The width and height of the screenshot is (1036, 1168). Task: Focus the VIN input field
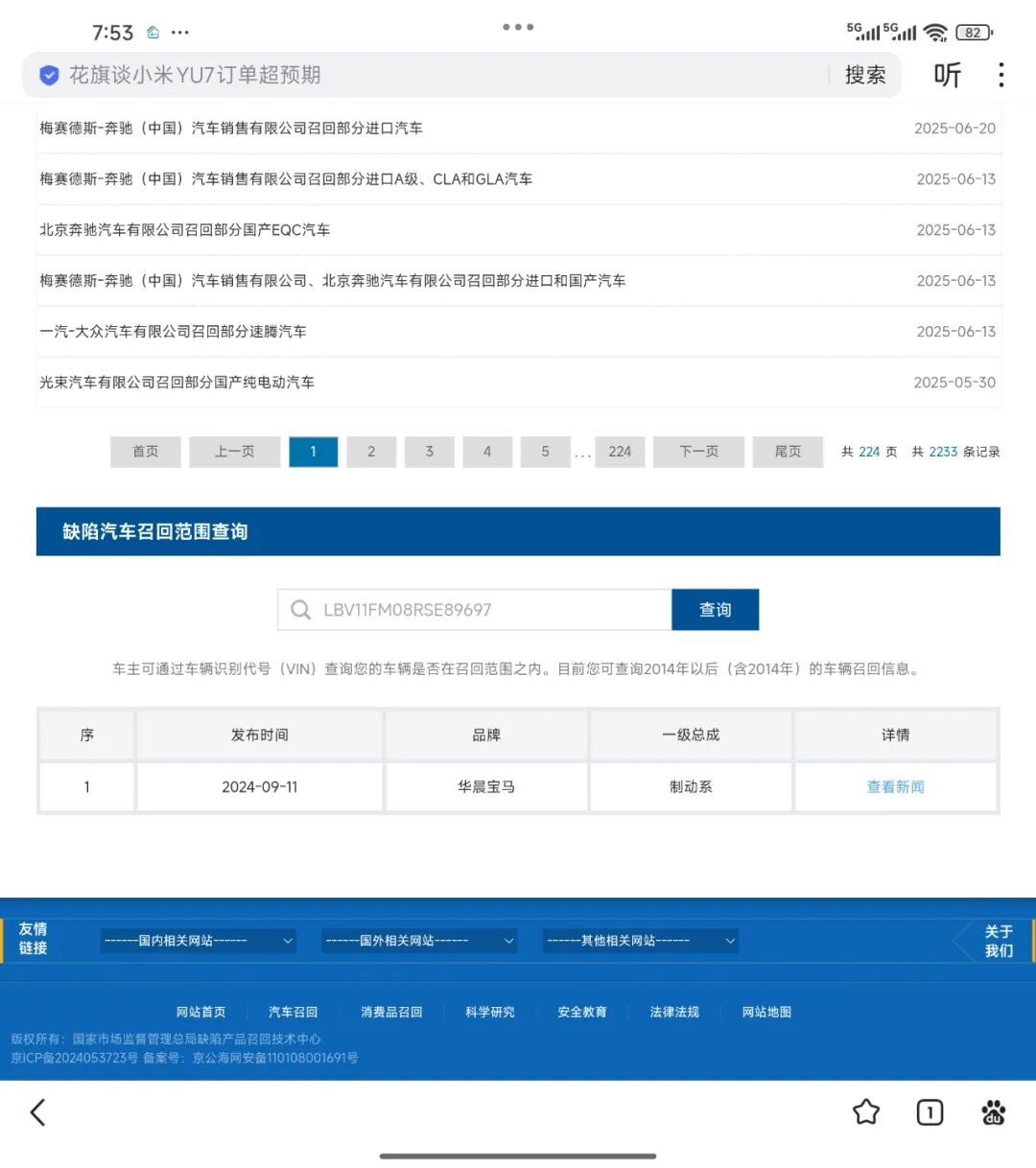[x=475, y=610]
